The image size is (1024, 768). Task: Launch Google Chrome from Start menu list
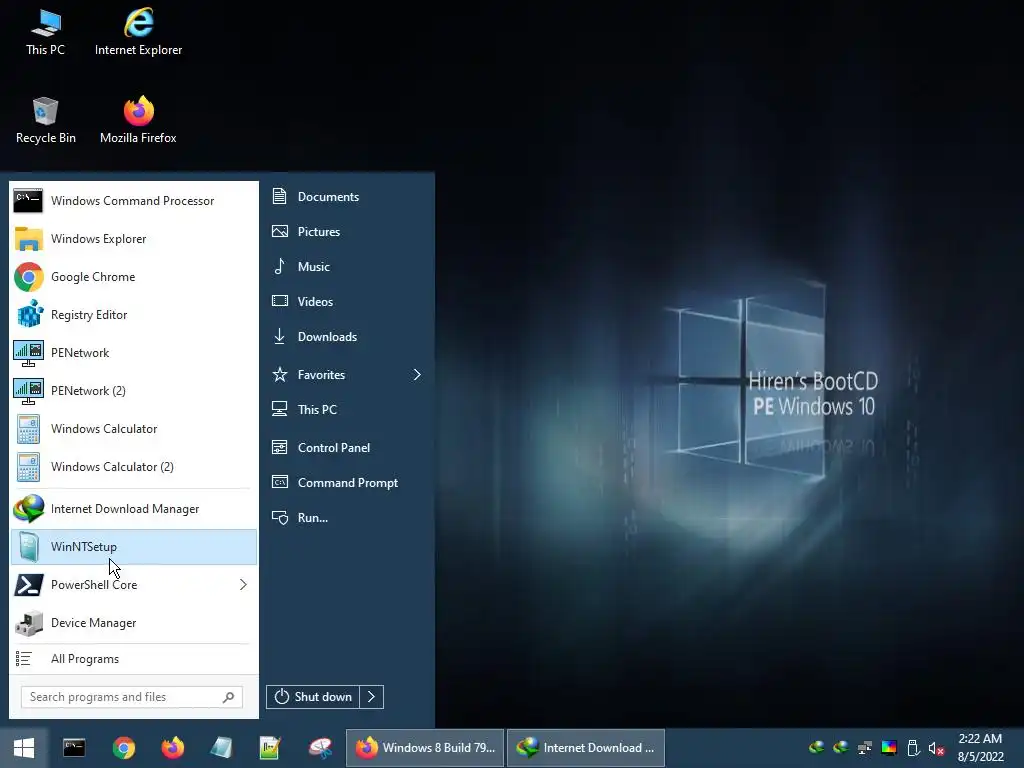(x=133, y=276)
